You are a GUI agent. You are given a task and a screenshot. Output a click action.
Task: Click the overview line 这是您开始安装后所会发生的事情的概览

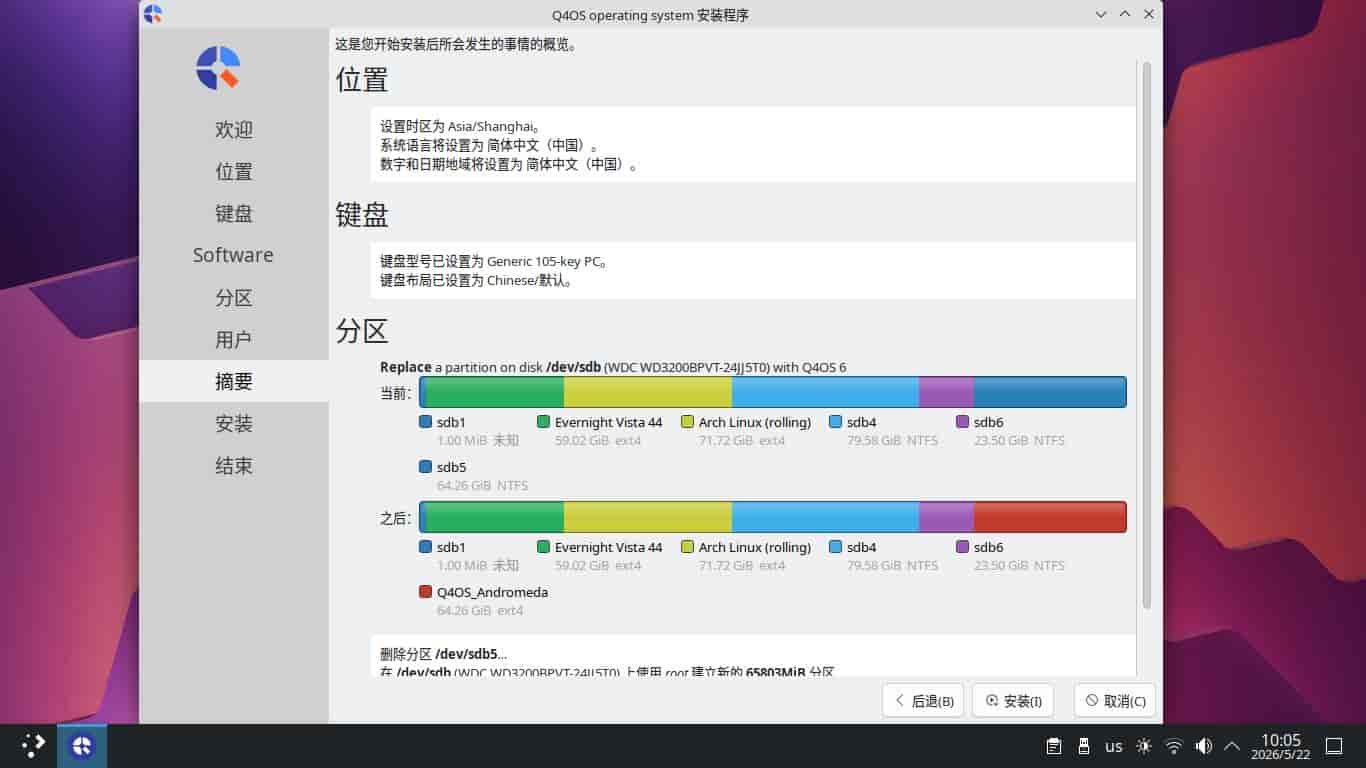click(x=455, y=44)
